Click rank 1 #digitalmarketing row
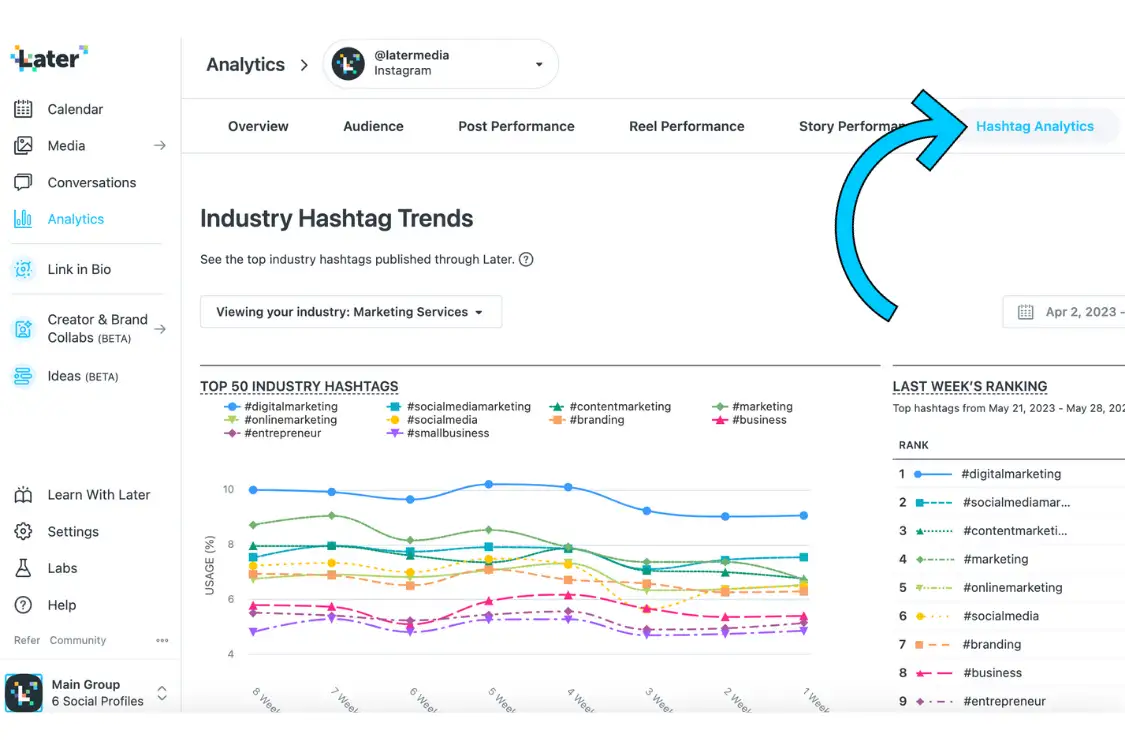 click(x=1009, y=474)
